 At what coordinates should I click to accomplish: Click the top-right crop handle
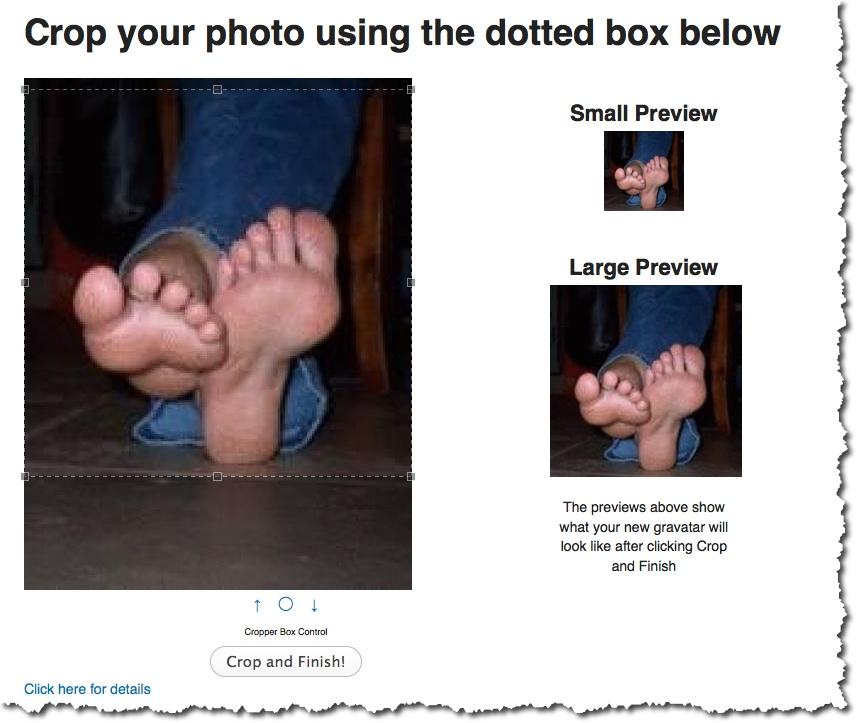411,89
